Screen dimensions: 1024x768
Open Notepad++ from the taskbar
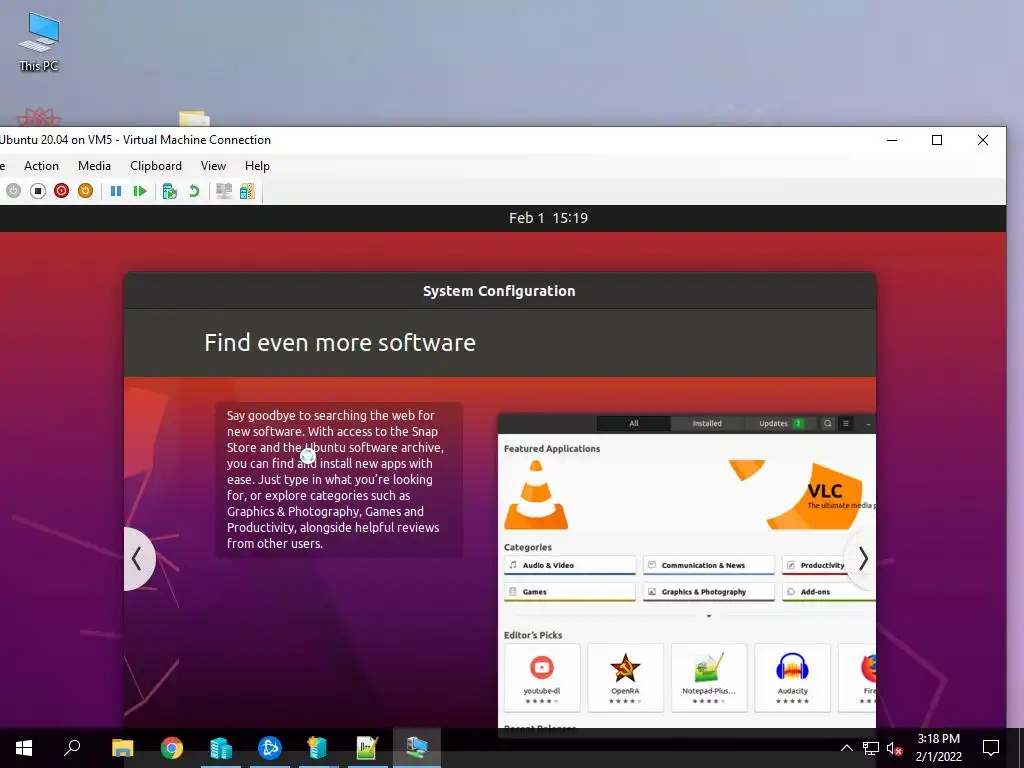367,748
